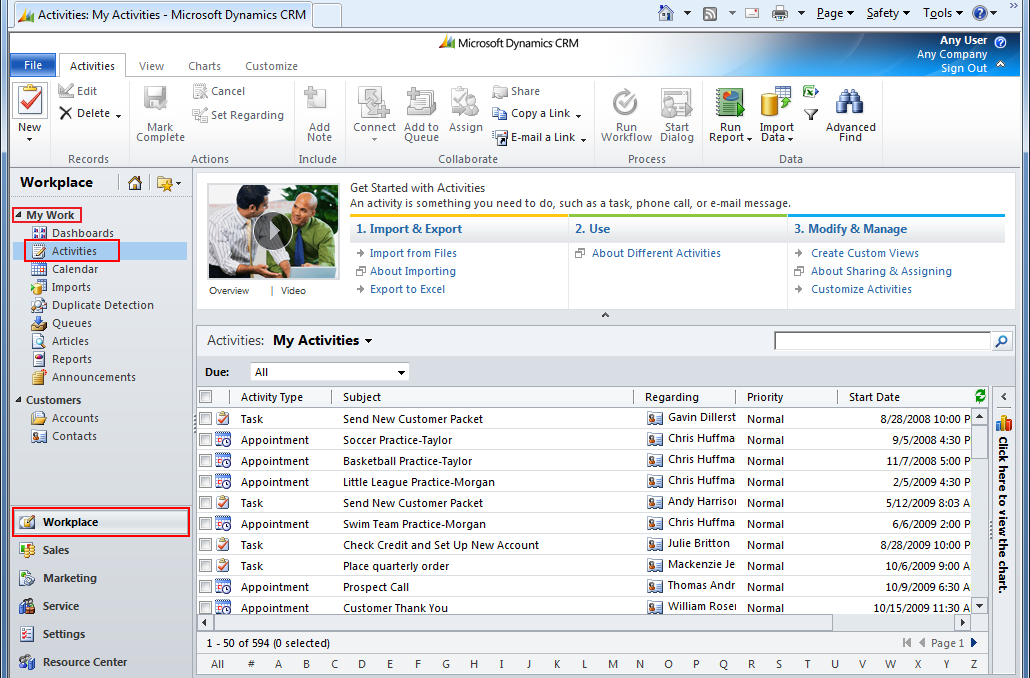Check the box for Soccer Practice-Taylor row
Viewport: 1030px width, 678px height.
pyautogui.click(x=206, y=440)
